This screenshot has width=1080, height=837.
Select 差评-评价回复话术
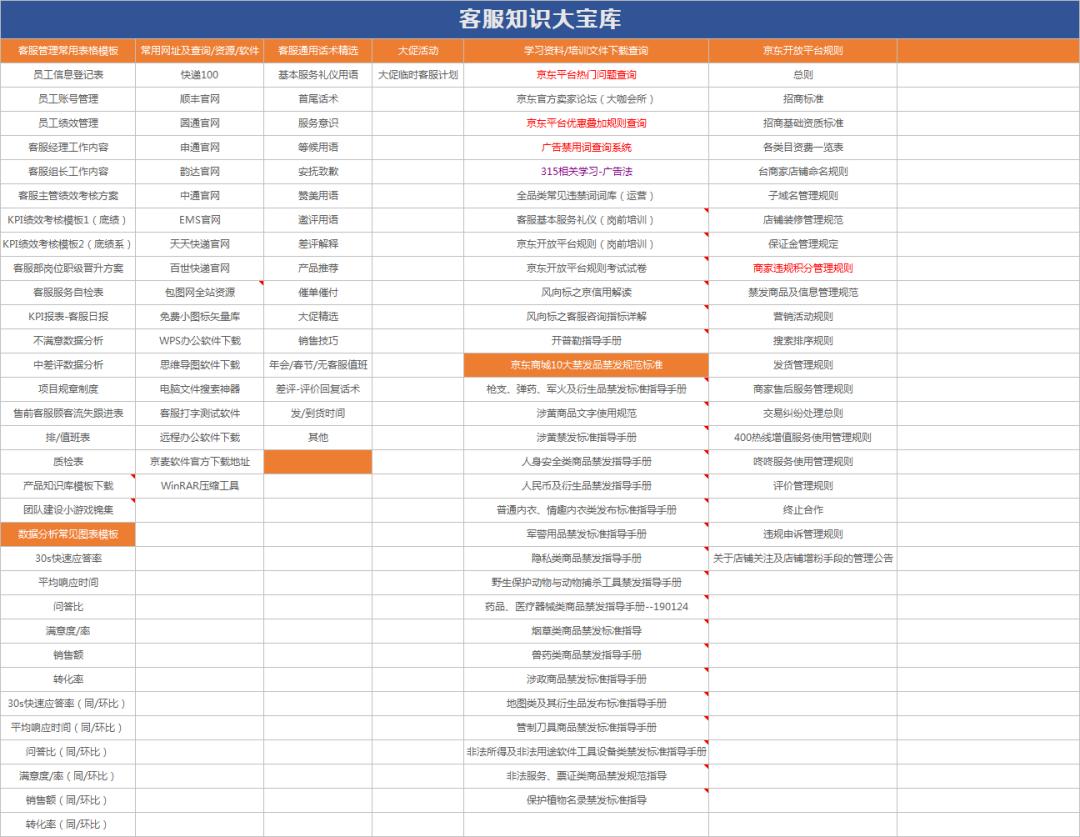[x=318, y=389]
